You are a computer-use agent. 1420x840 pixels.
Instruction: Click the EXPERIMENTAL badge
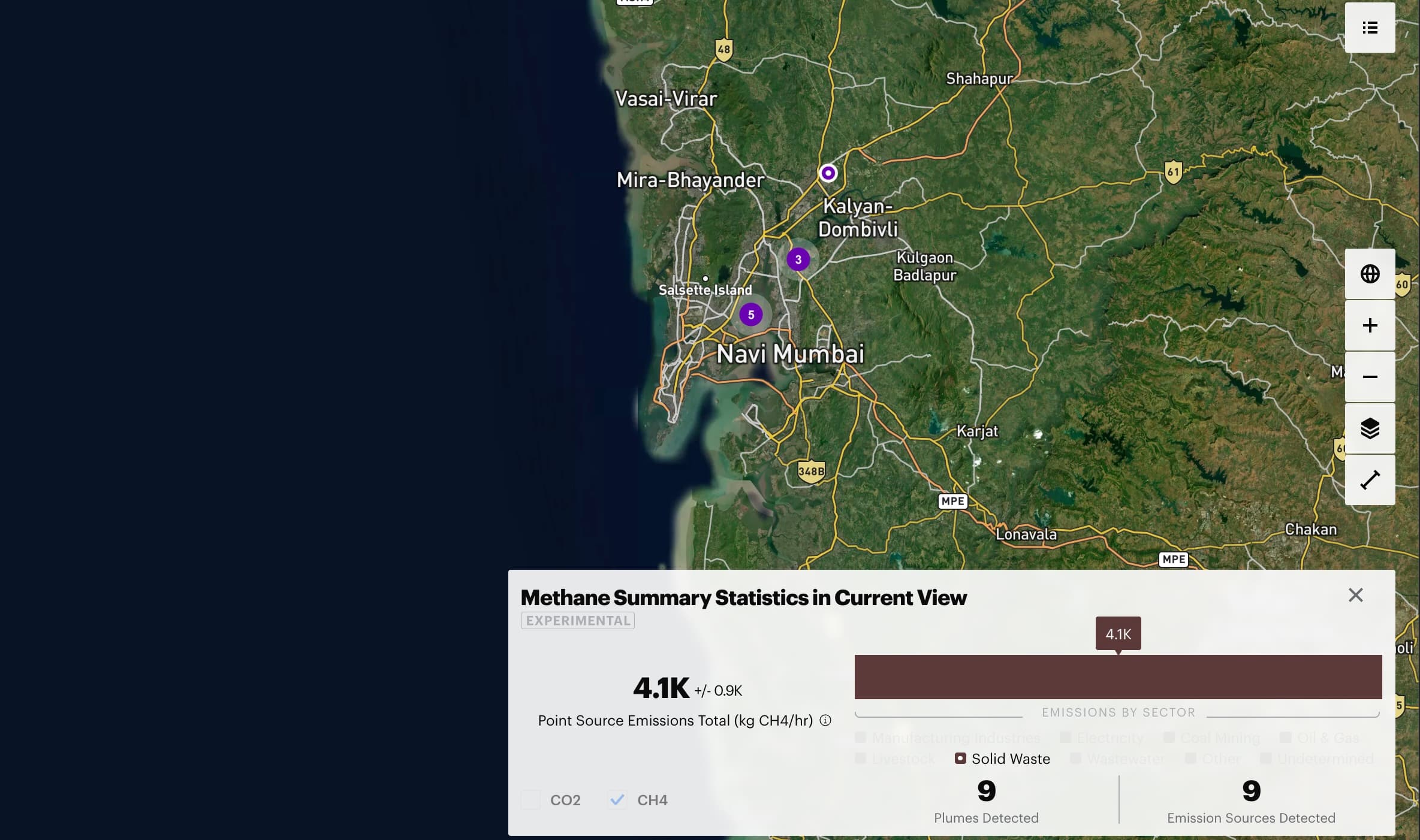point(577,621)
